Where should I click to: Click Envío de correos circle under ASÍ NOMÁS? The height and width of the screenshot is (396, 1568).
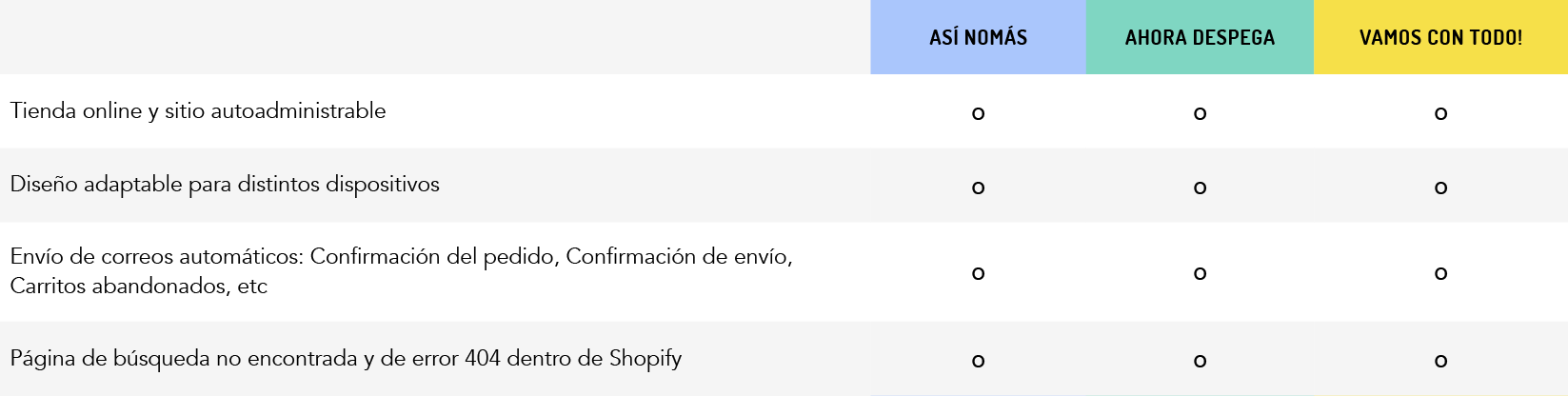tap(978, 273)
